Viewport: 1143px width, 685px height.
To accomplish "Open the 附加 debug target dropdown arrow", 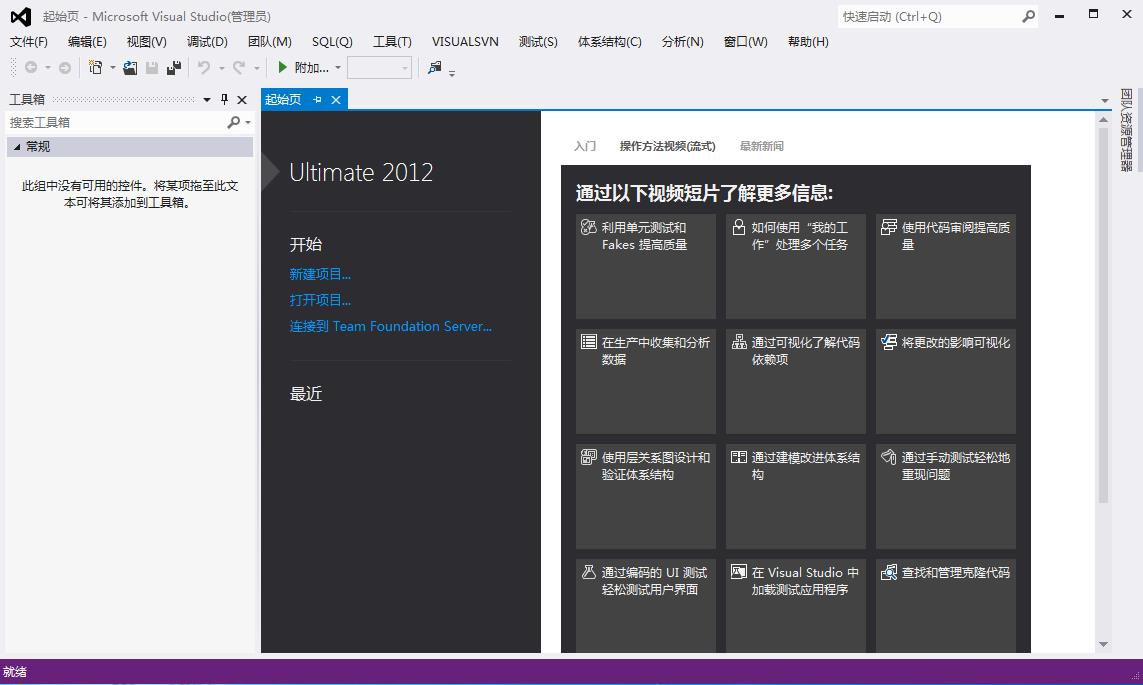I will click(x=338, y=68).
